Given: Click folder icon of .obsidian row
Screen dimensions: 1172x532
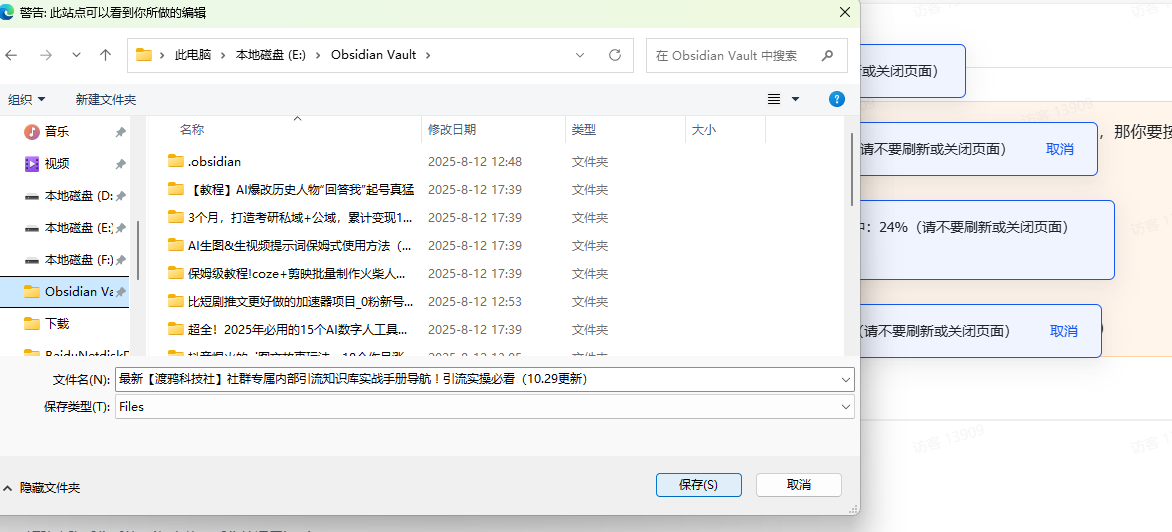Looking at the screenshot, I should (x=176, y=161).
